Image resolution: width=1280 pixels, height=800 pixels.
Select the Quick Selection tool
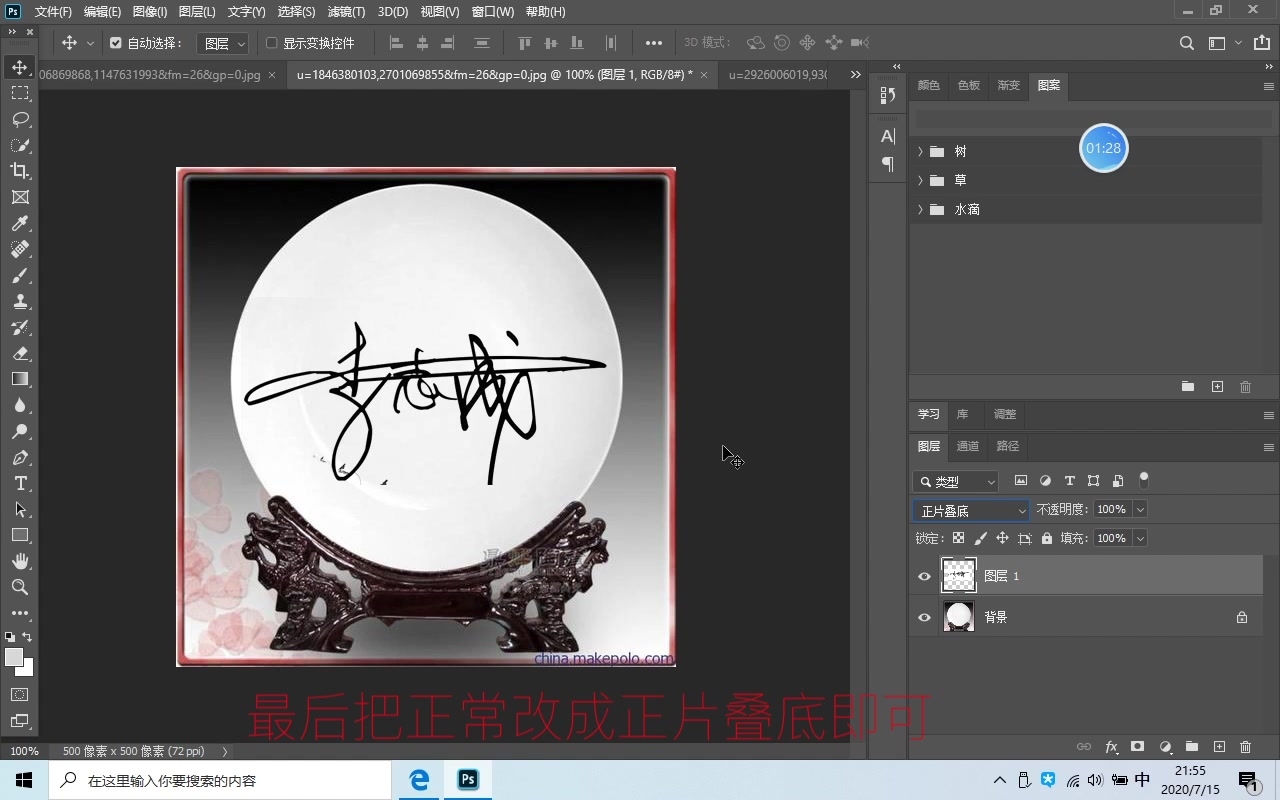pyautogui.click(x=20, y=145)
